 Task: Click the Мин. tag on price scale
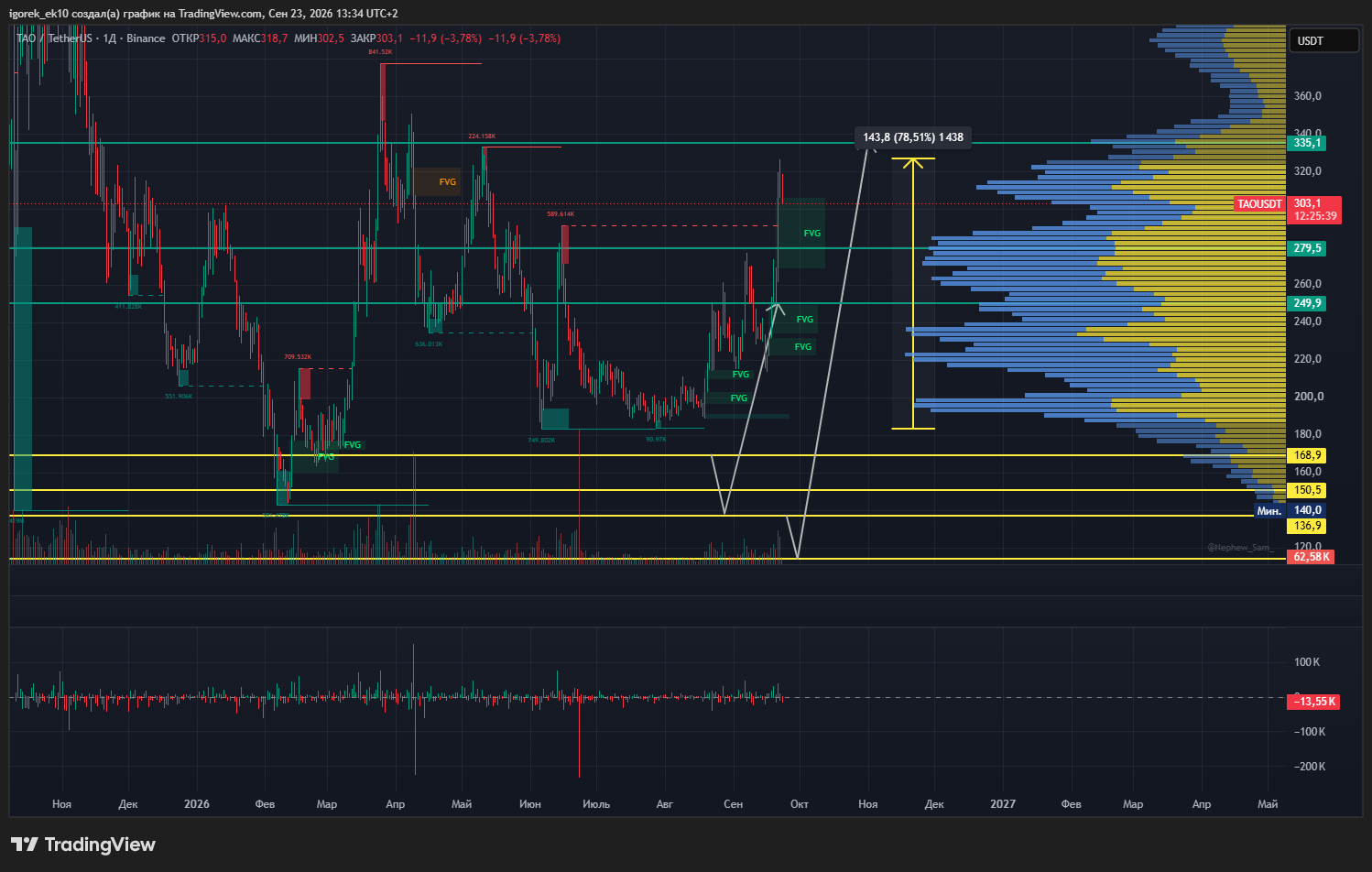(x=1269, y=511)
